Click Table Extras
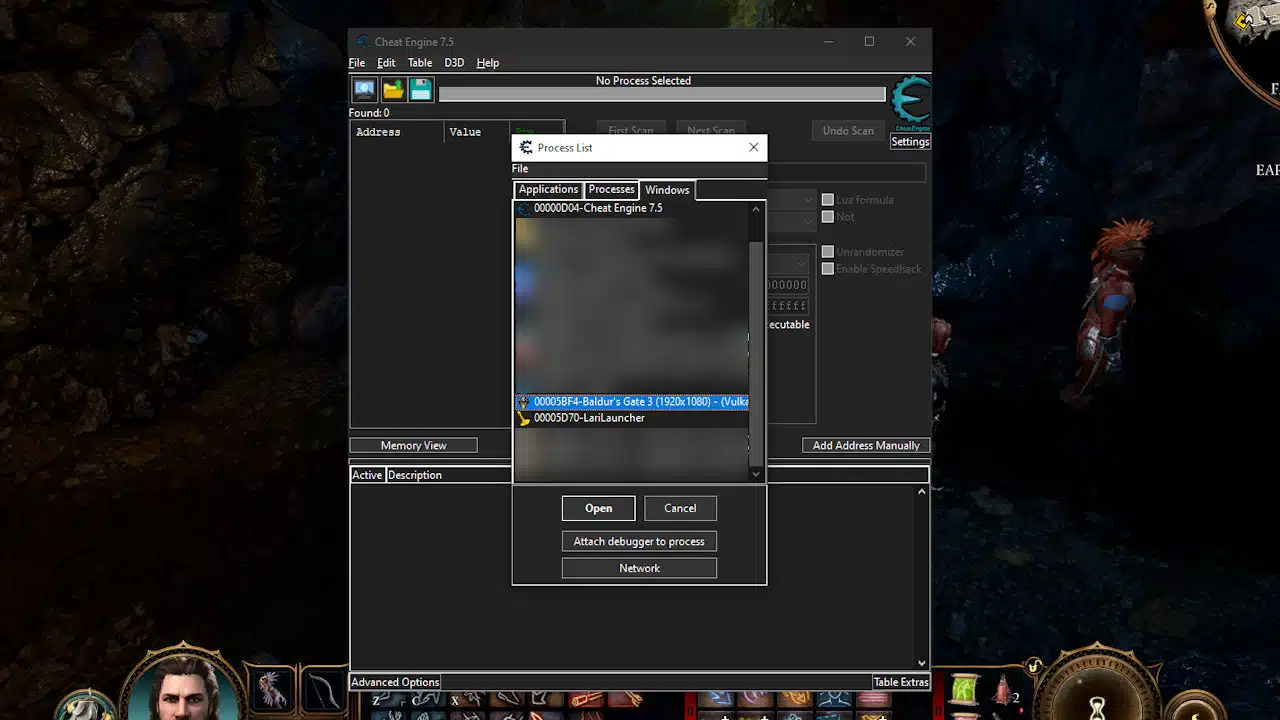Image resolution: width=1280 pixels, height=720 pixels. 901,682
